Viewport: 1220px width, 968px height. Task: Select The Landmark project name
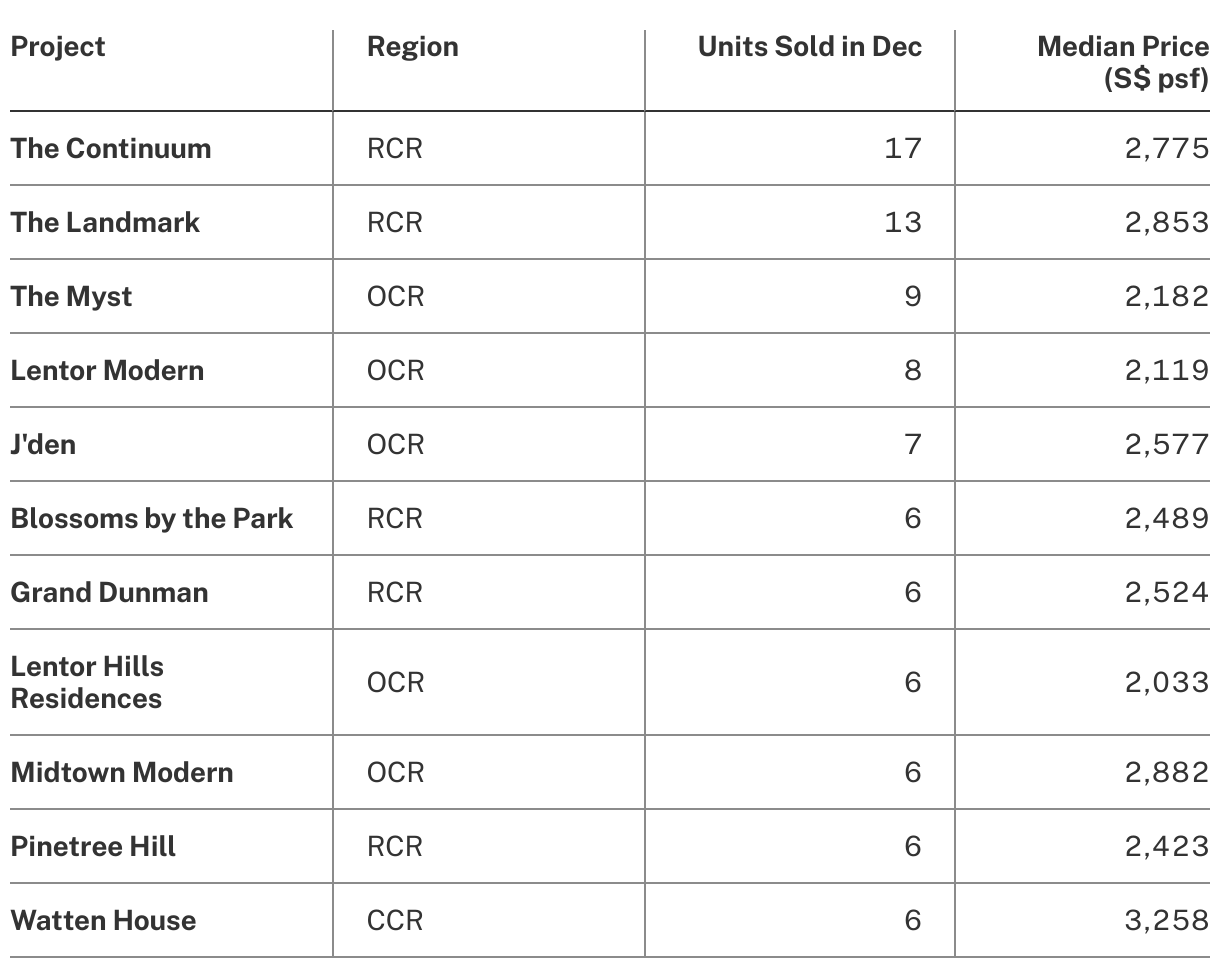[x=105, y=222]
